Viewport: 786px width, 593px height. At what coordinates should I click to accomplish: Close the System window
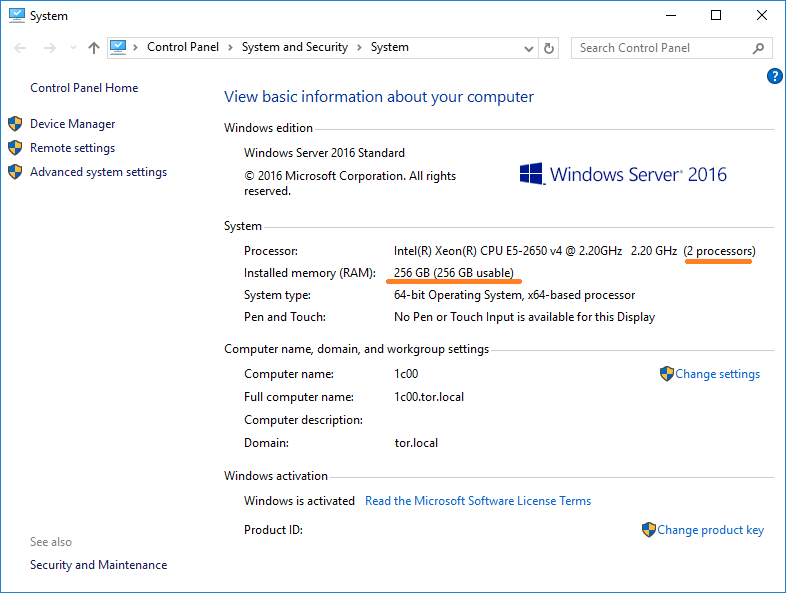(762, 16)
